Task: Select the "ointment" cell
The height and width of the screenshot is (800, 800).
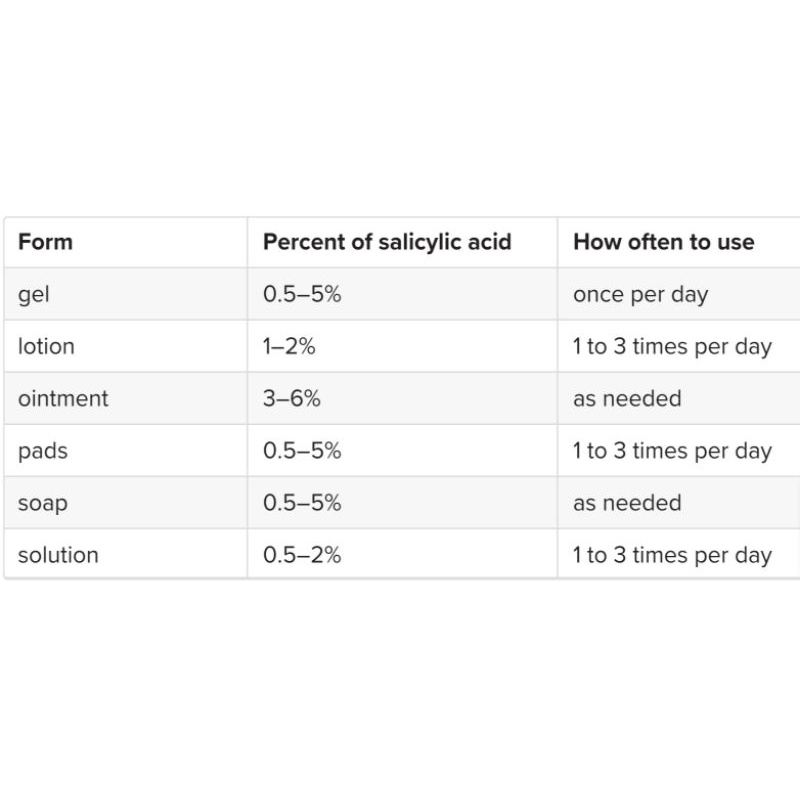Action: [x=63, y=398]
